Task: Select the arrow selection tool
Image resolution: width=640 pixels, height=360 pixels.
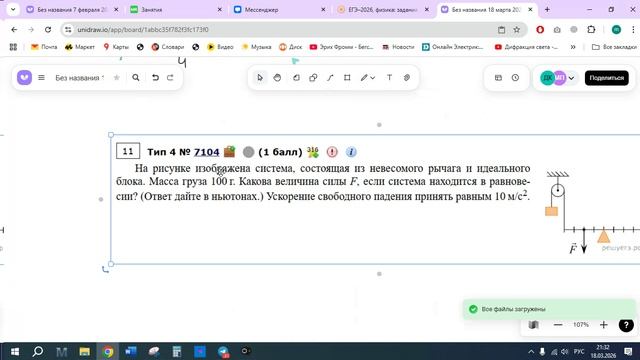Action: (260, 78)
